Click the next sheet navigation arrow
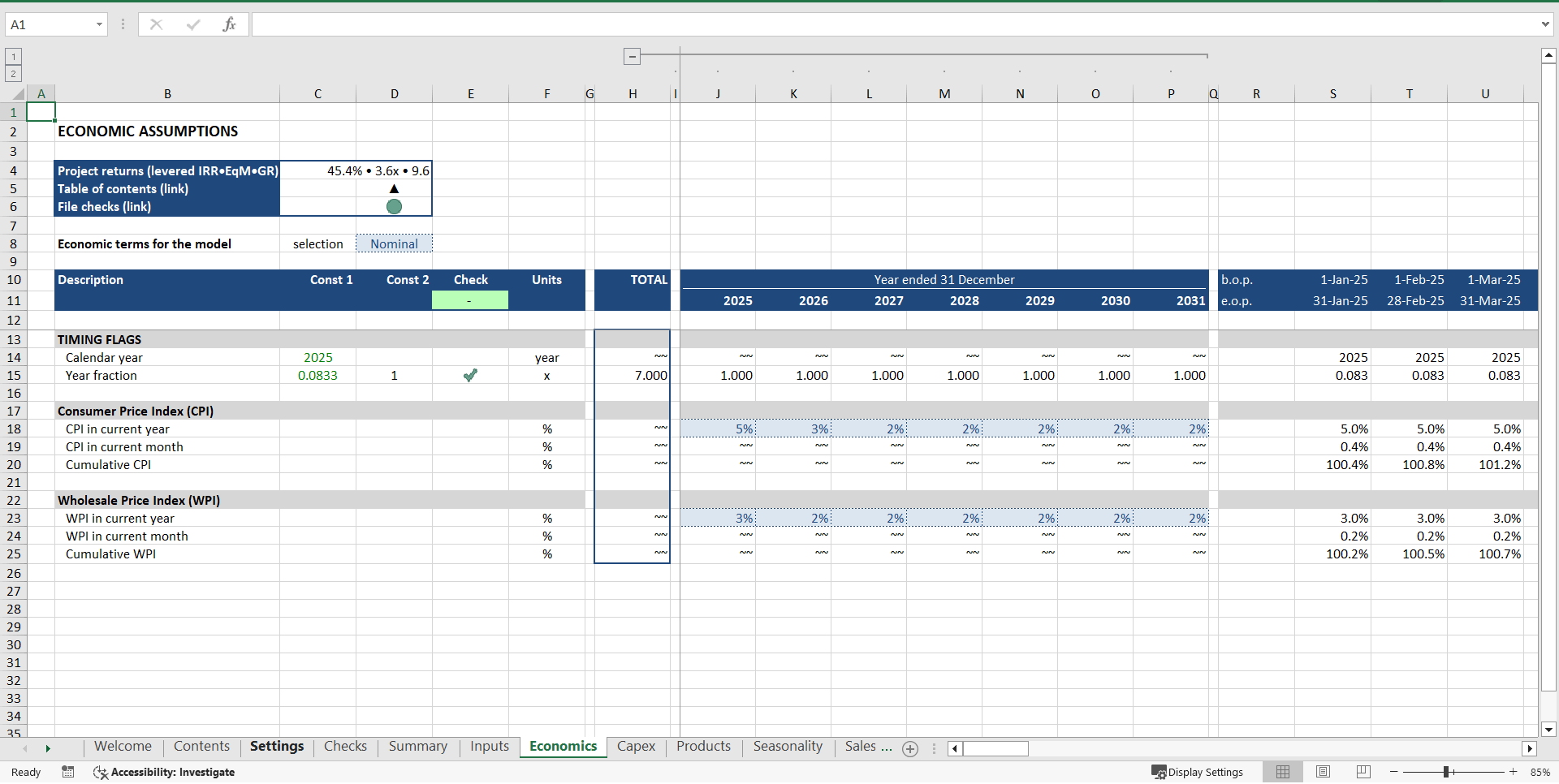The height and width of the screenshot is (784, 1559). pos(48,748)
